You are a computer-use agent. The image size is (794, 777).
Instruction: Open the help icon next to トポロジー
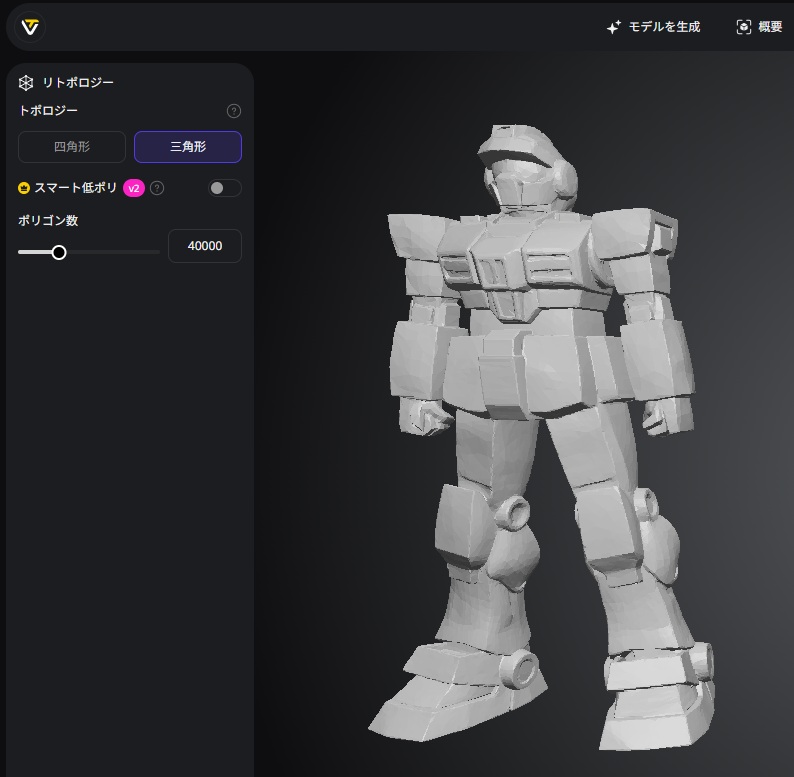point(234,111)
